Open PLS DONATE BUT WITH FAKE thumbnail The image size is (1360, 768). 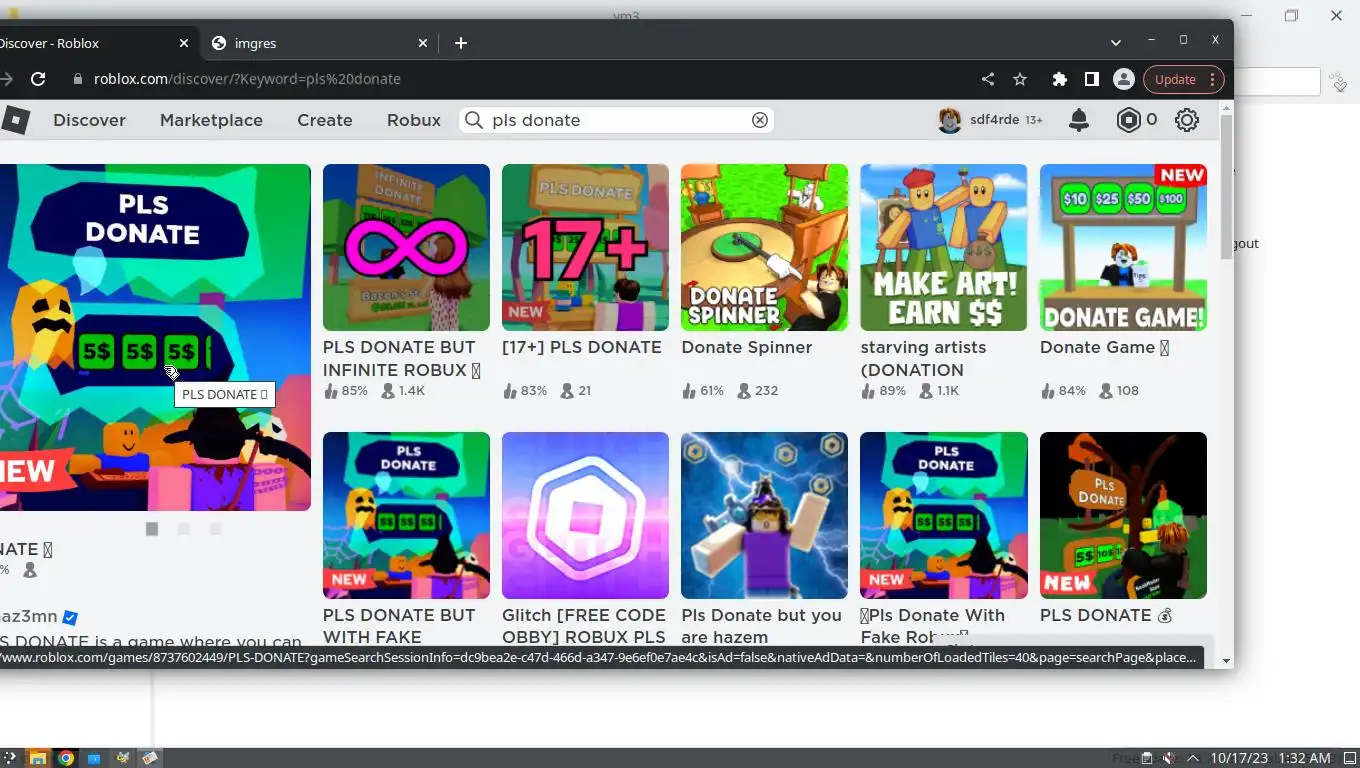(x=406, y=515)
